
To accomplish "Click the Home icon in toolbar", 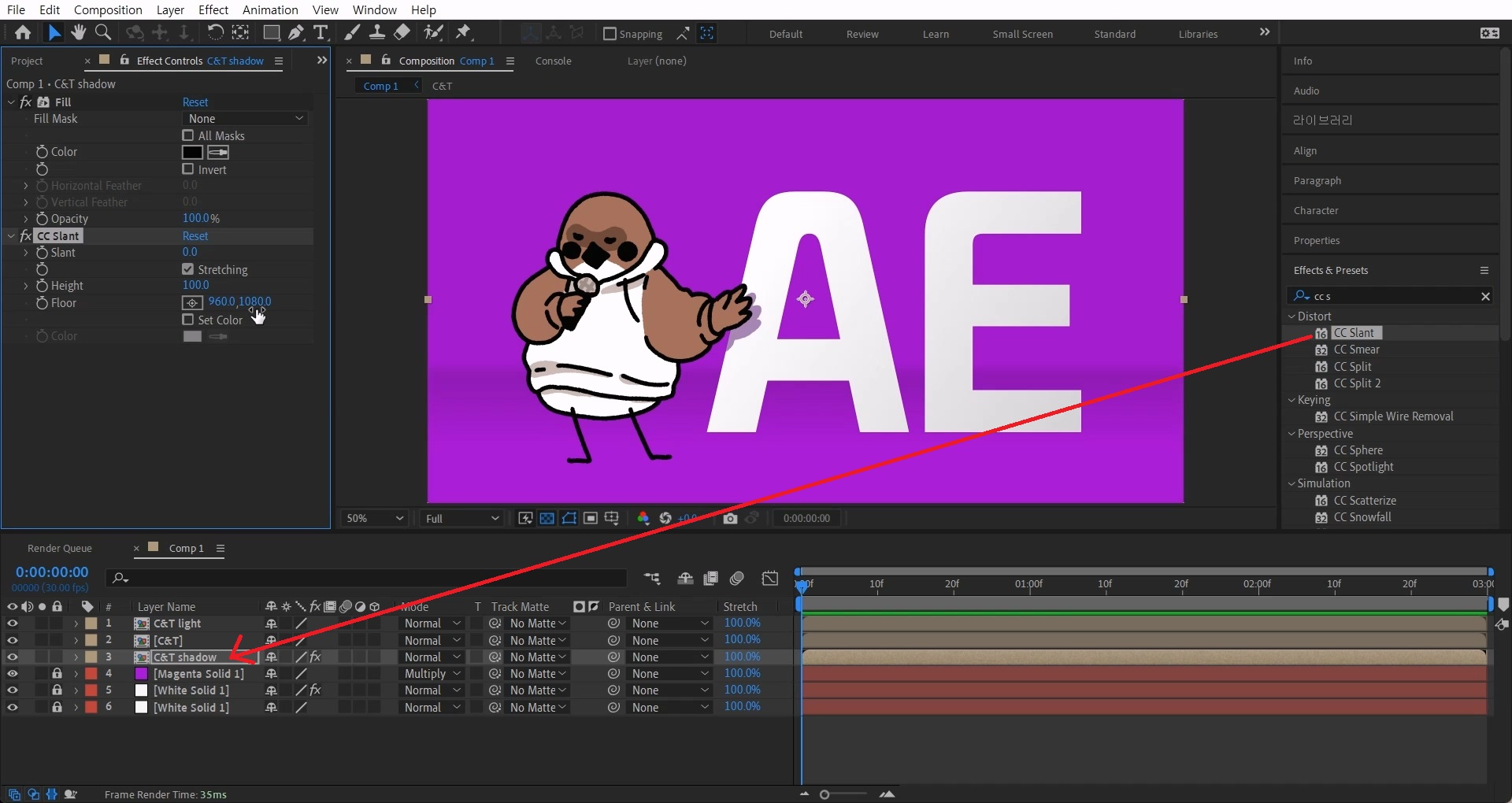I will [x=23, y=32].
